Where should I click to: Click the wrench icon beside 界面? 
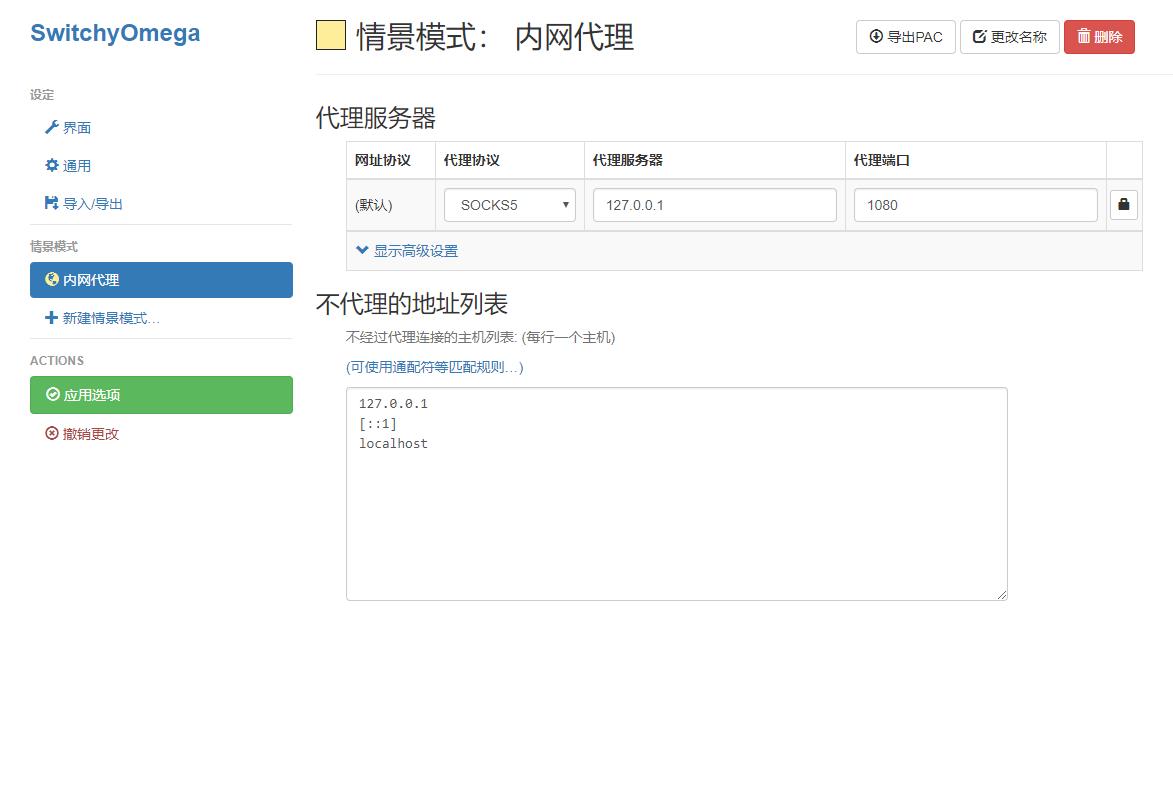pos(52,127)
